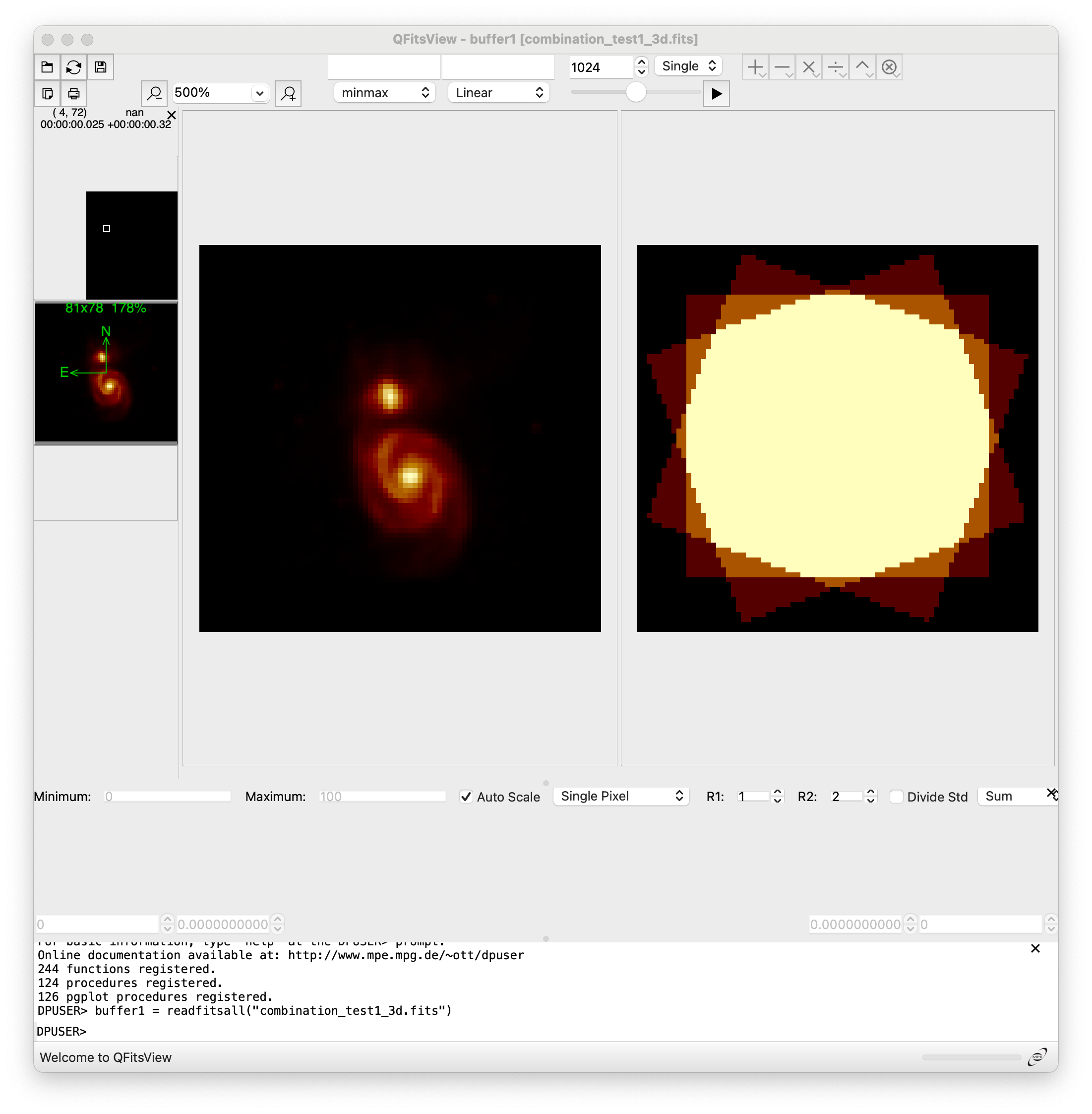Click the divide arithmetic operation icon
1092x1114 pixels.
(836, 67)
